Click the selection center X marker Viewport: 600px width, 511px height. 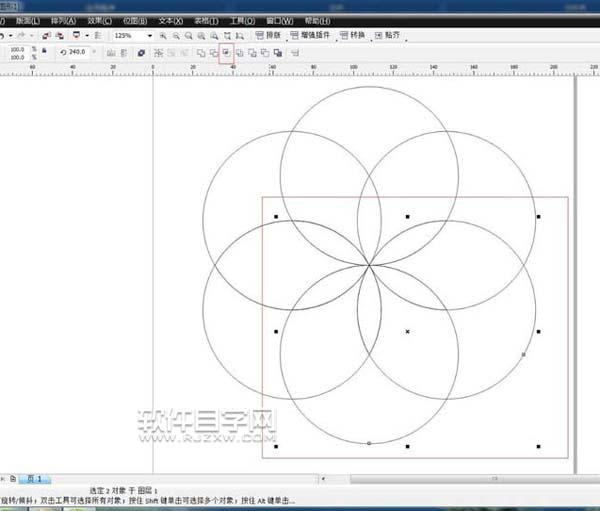[x=407, y=331]
